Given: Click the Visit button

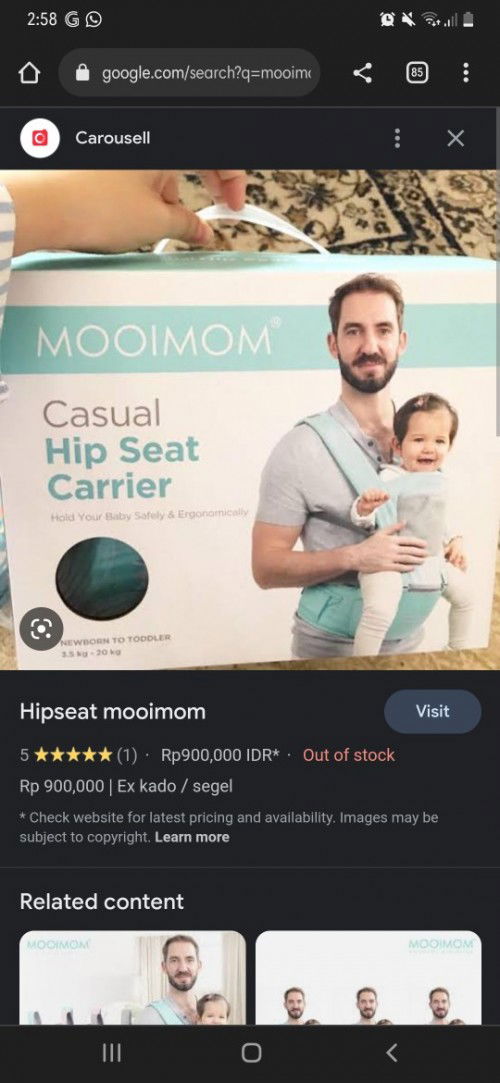Looking at the screenshot, I should point(432,711).
